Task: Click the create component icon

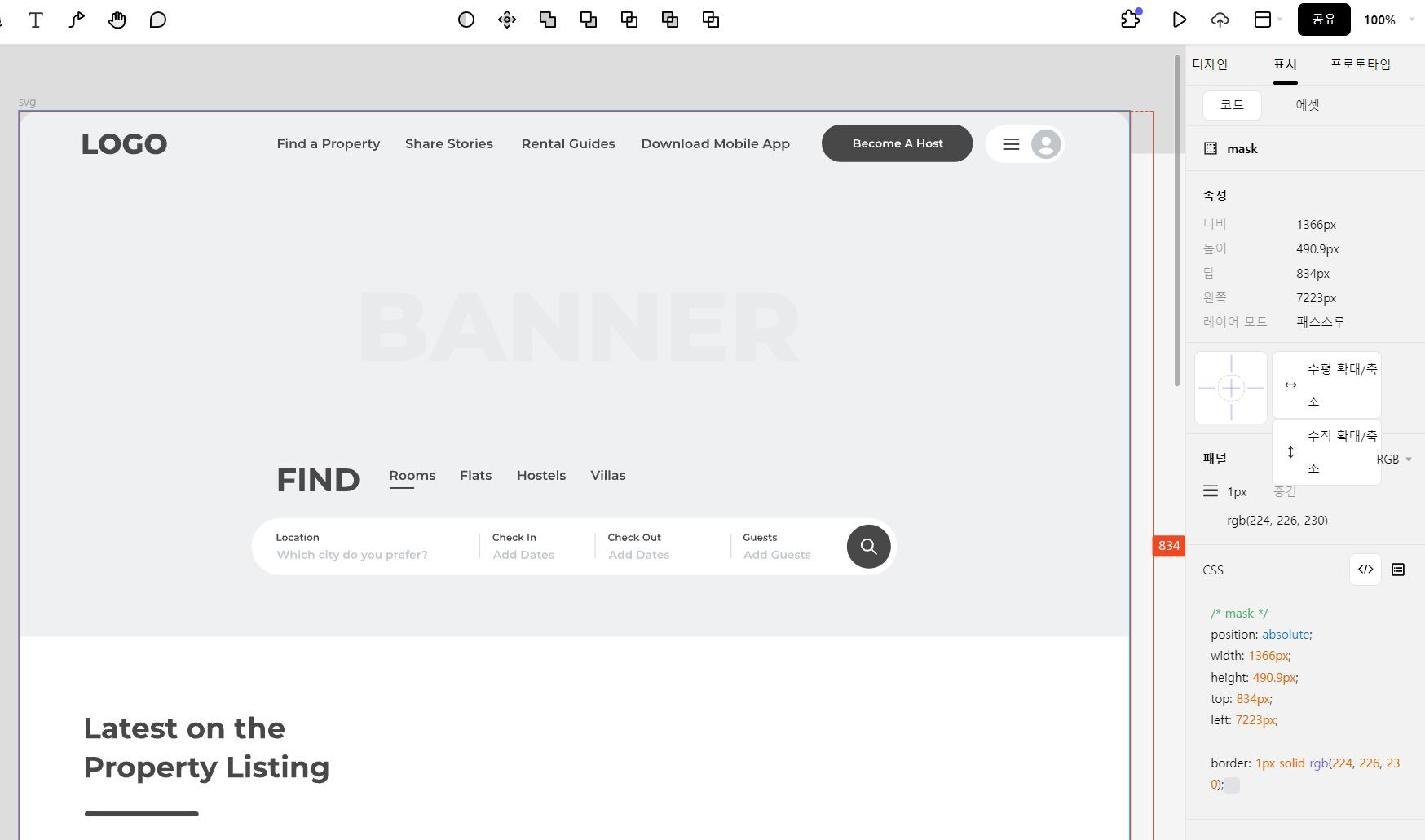Action: (507, 20)
